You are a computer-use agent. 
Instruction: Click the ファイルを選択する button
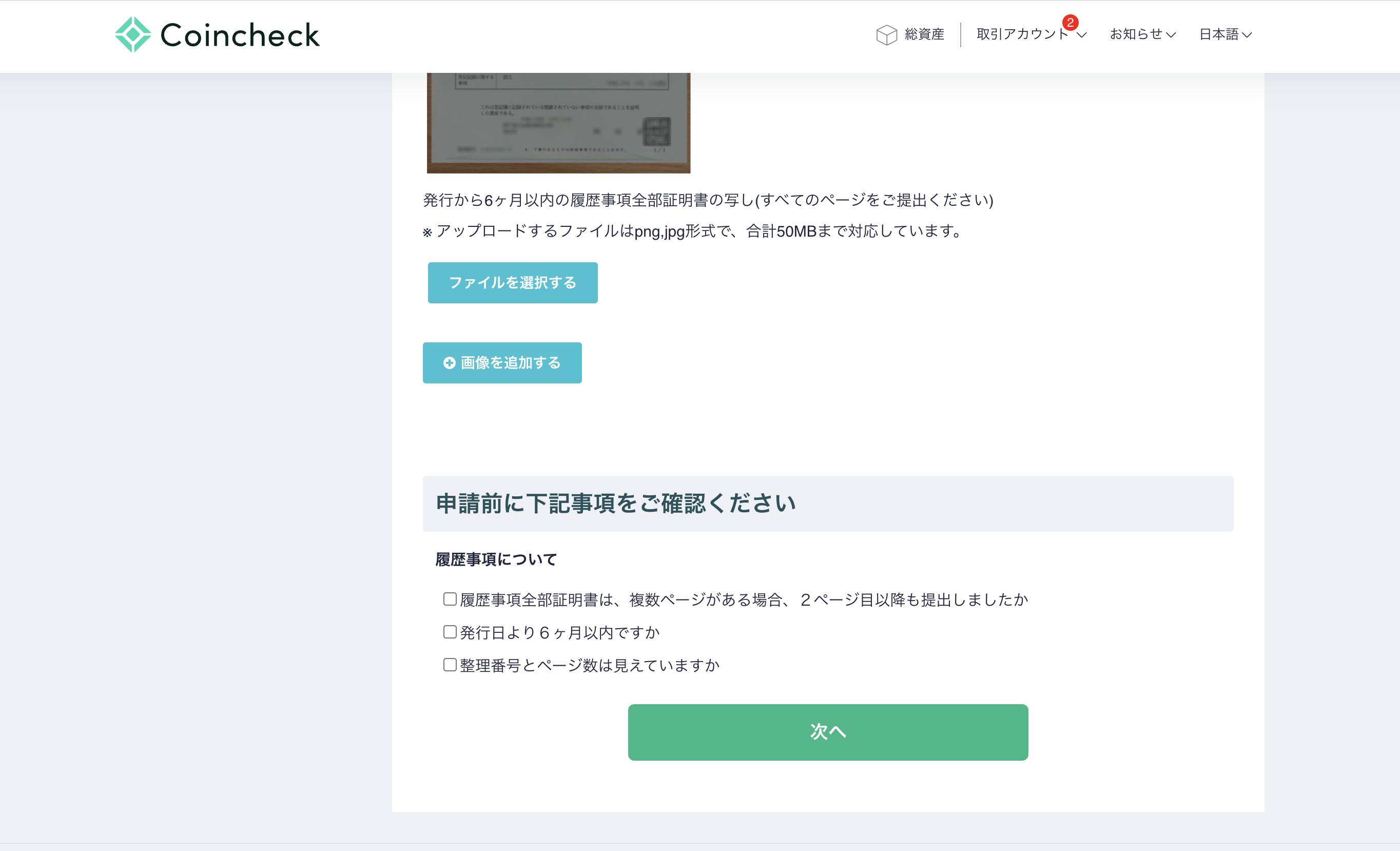(513, 283)
